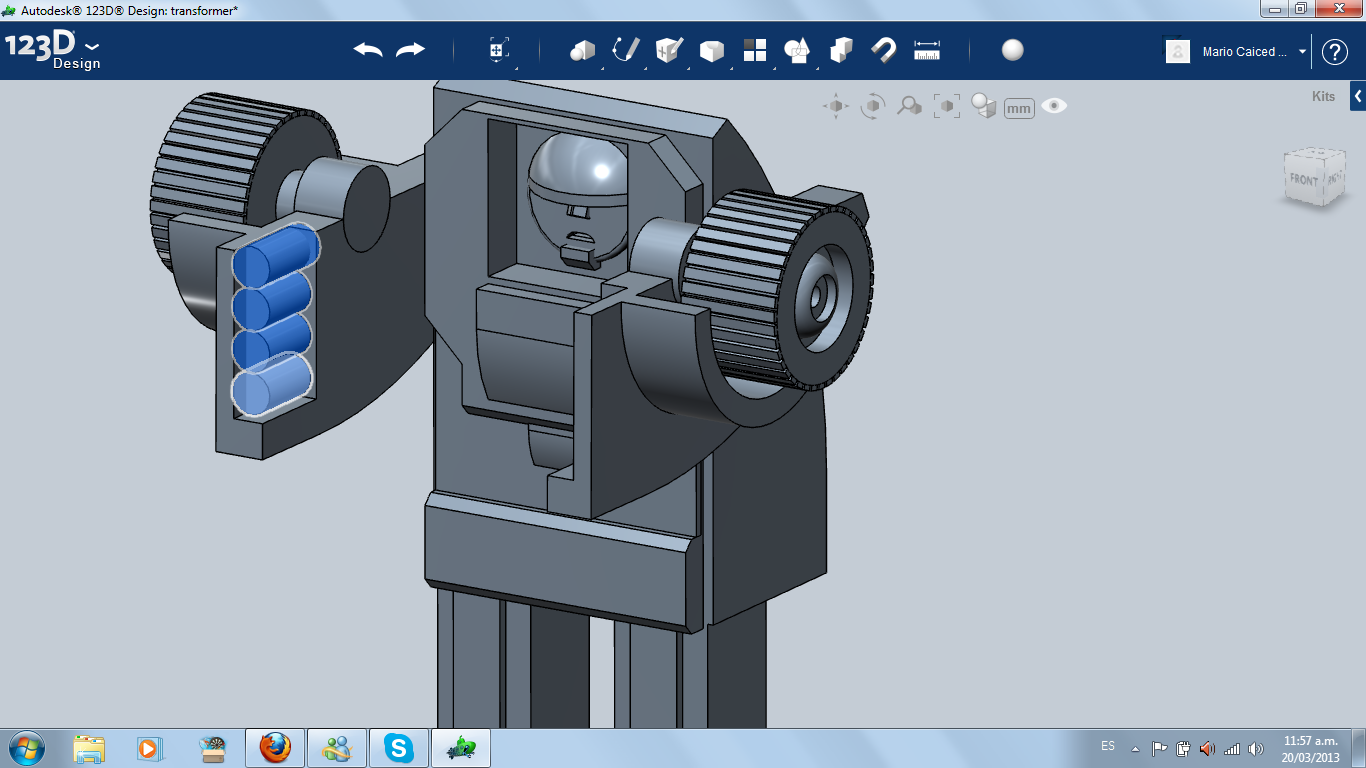Image resolution: width=1366 pixels, height=768 pixels.
Task: Switch to Firefox in the taskbar
Action: 275,748
